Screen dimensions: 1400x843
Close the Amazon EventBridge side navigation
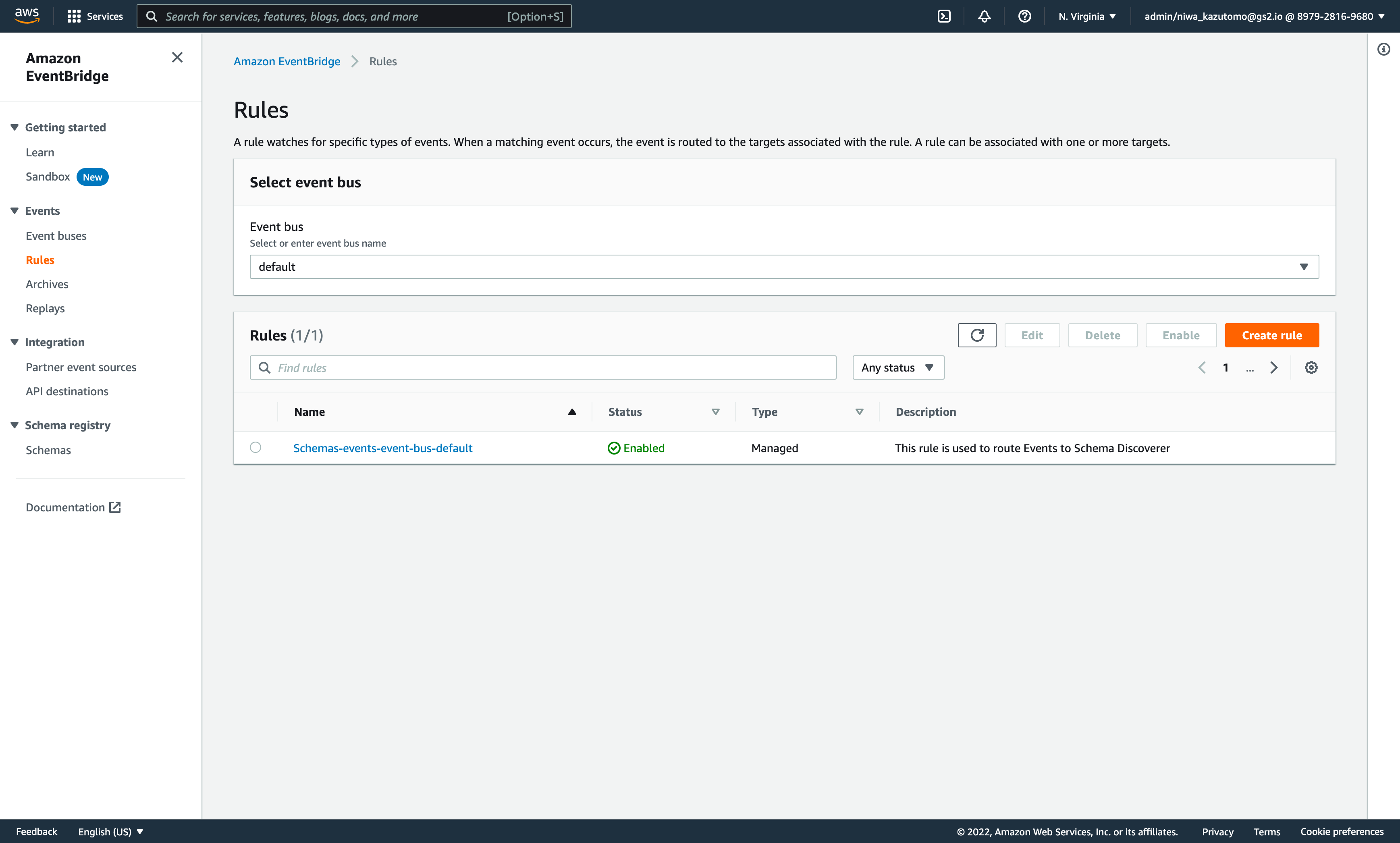coord(177,57)
